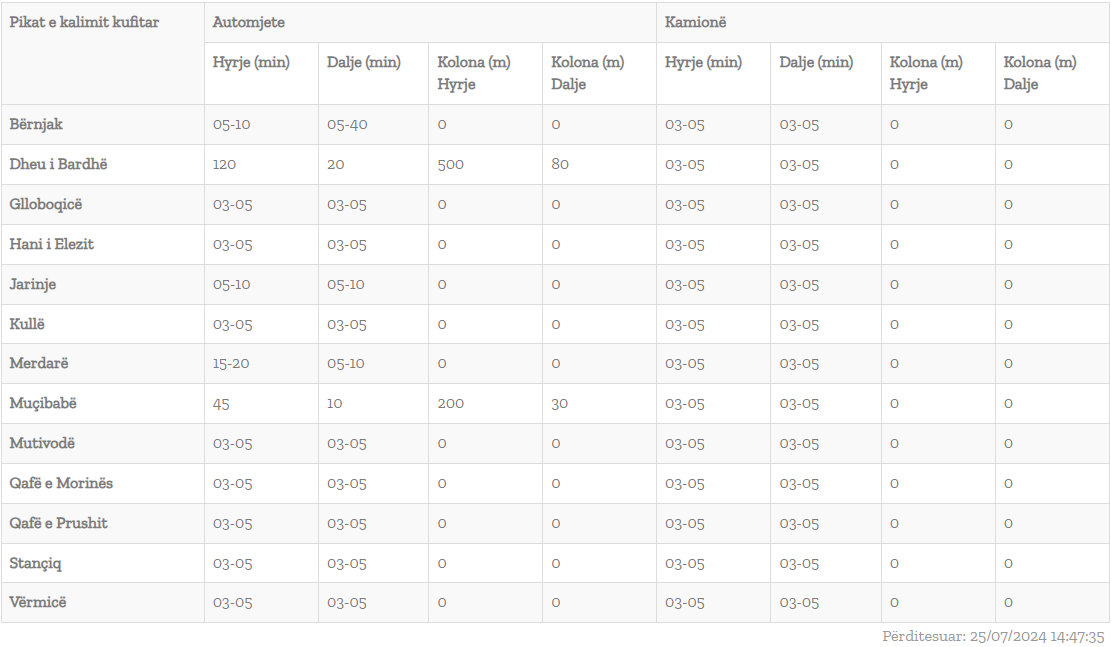Select the Dheu i Bardhë border point
1111x647 pixels.
click(58, 164)
